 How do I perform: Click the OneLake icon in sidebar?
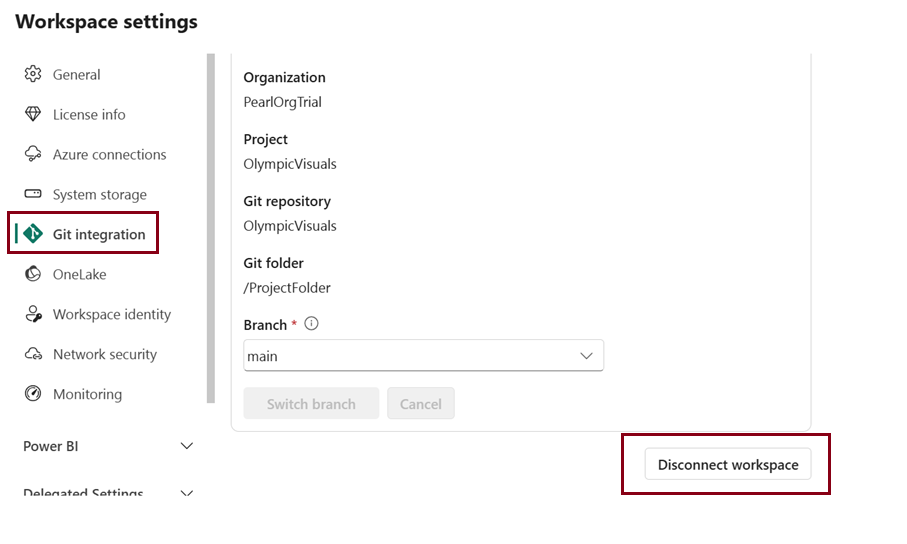coord(33,274)
